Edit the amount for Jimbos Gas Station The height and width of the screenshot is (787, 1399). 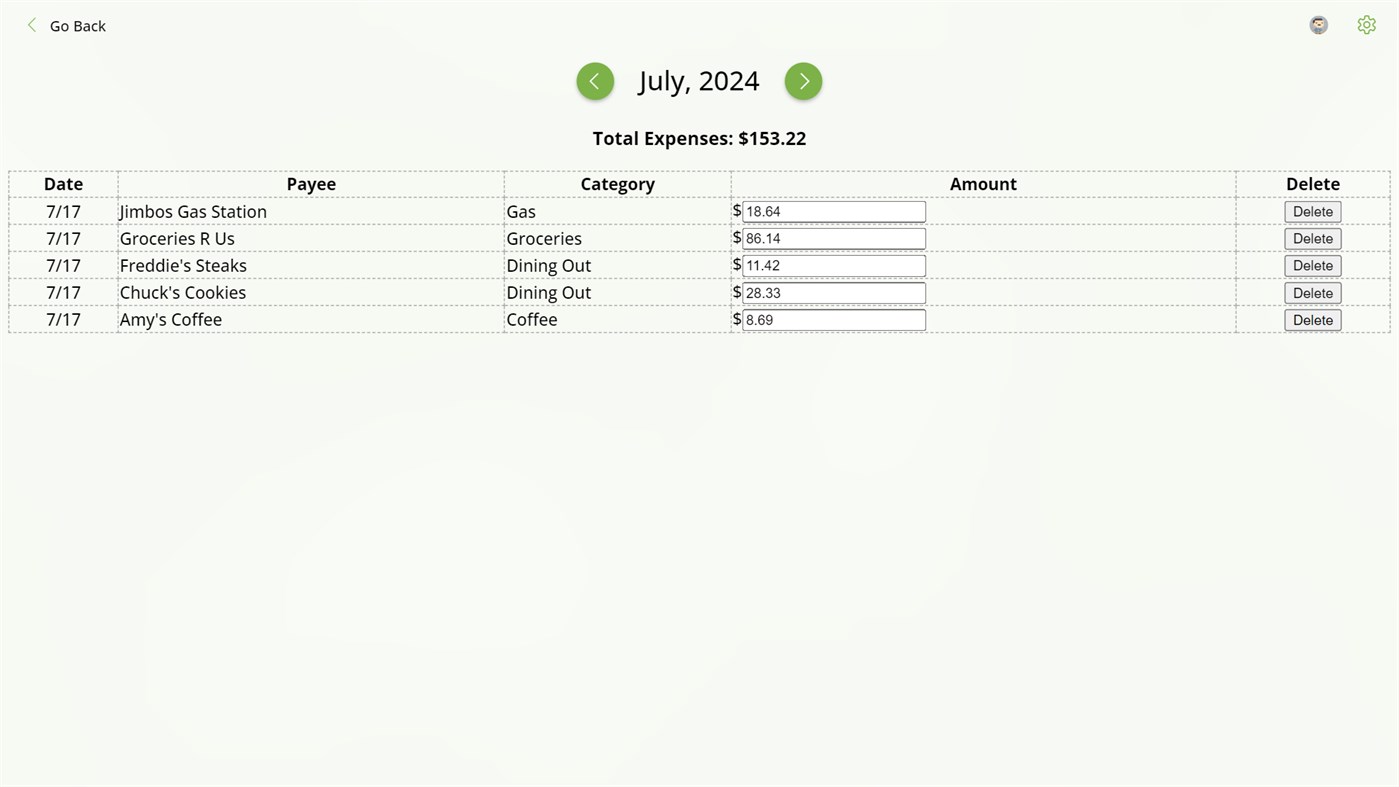coord(834,211)
